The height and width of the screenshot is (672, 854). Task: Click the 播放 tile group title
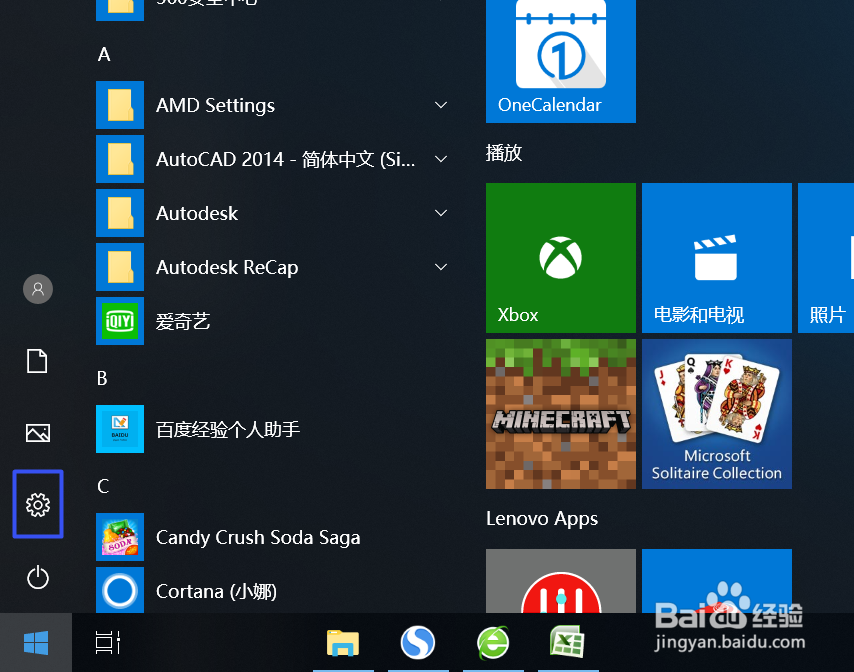tap(504, 153)
